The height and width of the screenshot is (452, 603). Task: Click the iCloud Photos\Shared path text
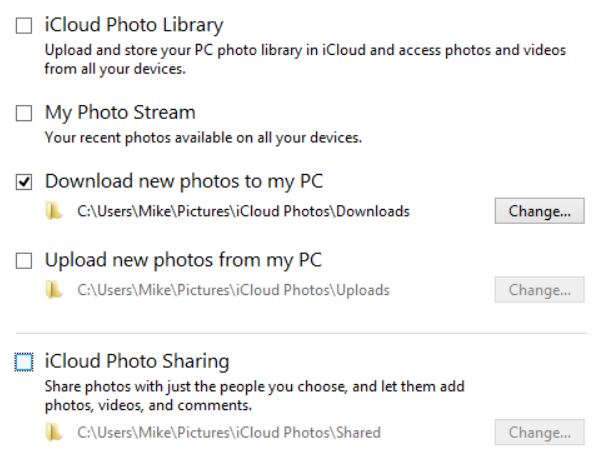click(228, 433)
